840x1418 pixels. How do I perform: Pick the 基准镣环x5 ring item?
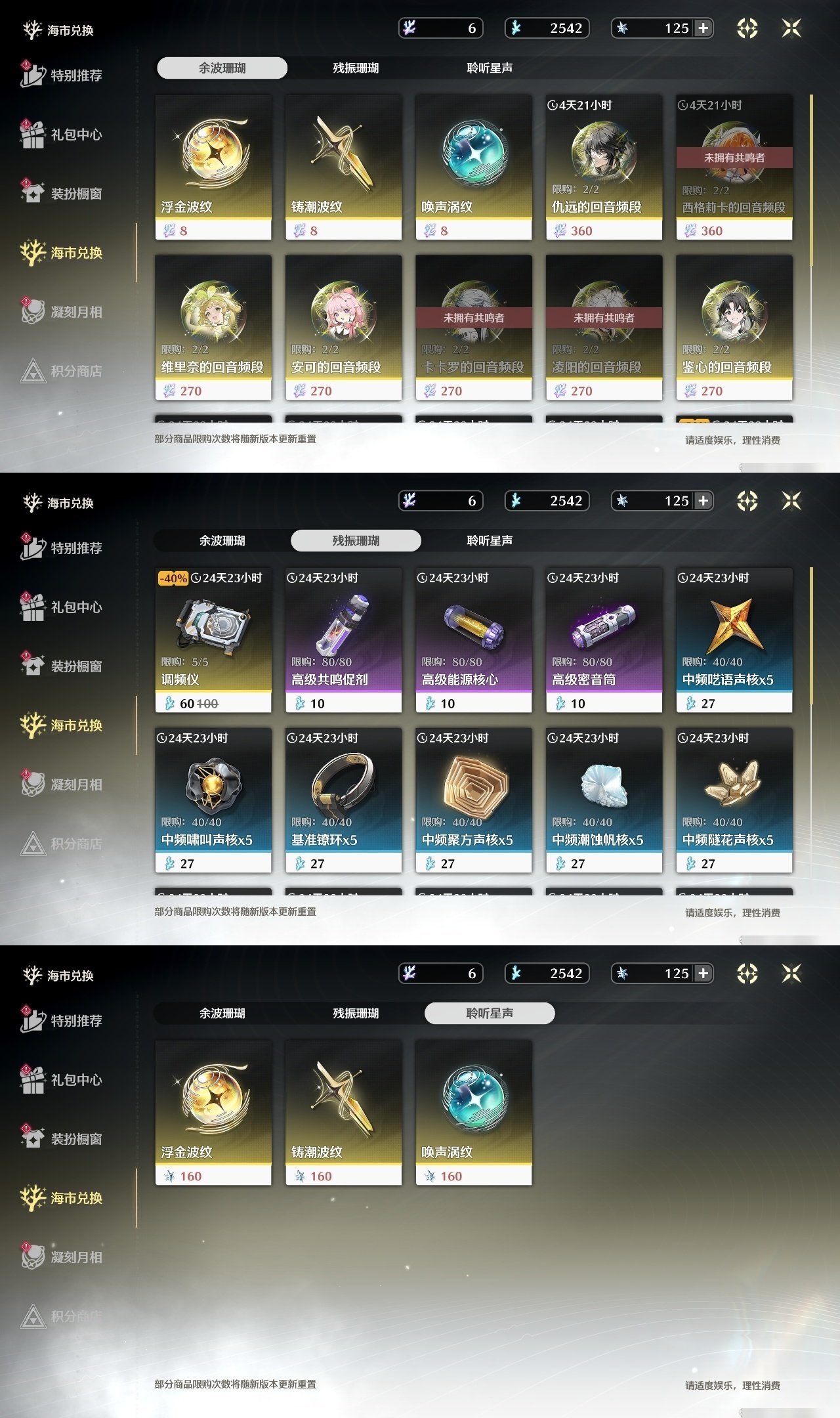[x=343, y=800]
